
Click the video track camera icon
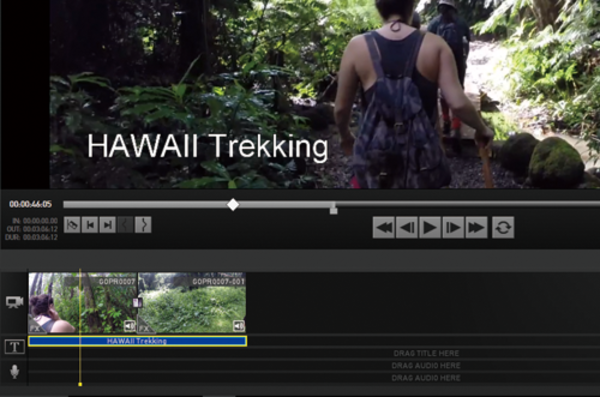pos(15,302)
